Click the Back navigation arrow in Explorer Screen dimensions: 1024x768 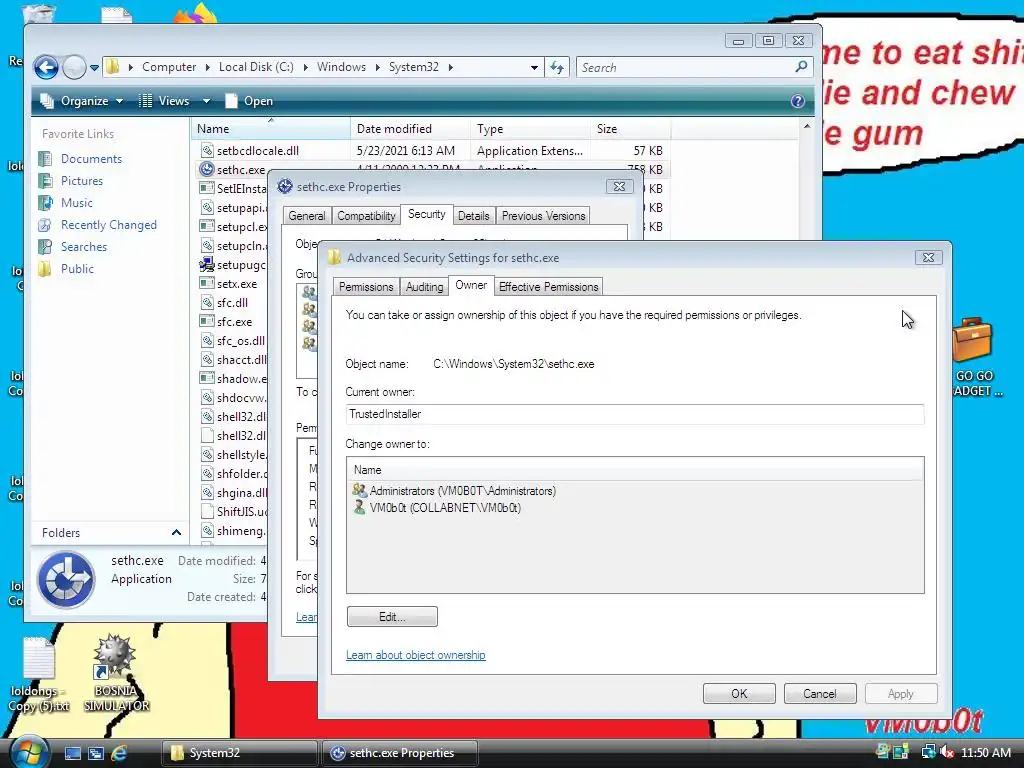click(x=46, y=67)
